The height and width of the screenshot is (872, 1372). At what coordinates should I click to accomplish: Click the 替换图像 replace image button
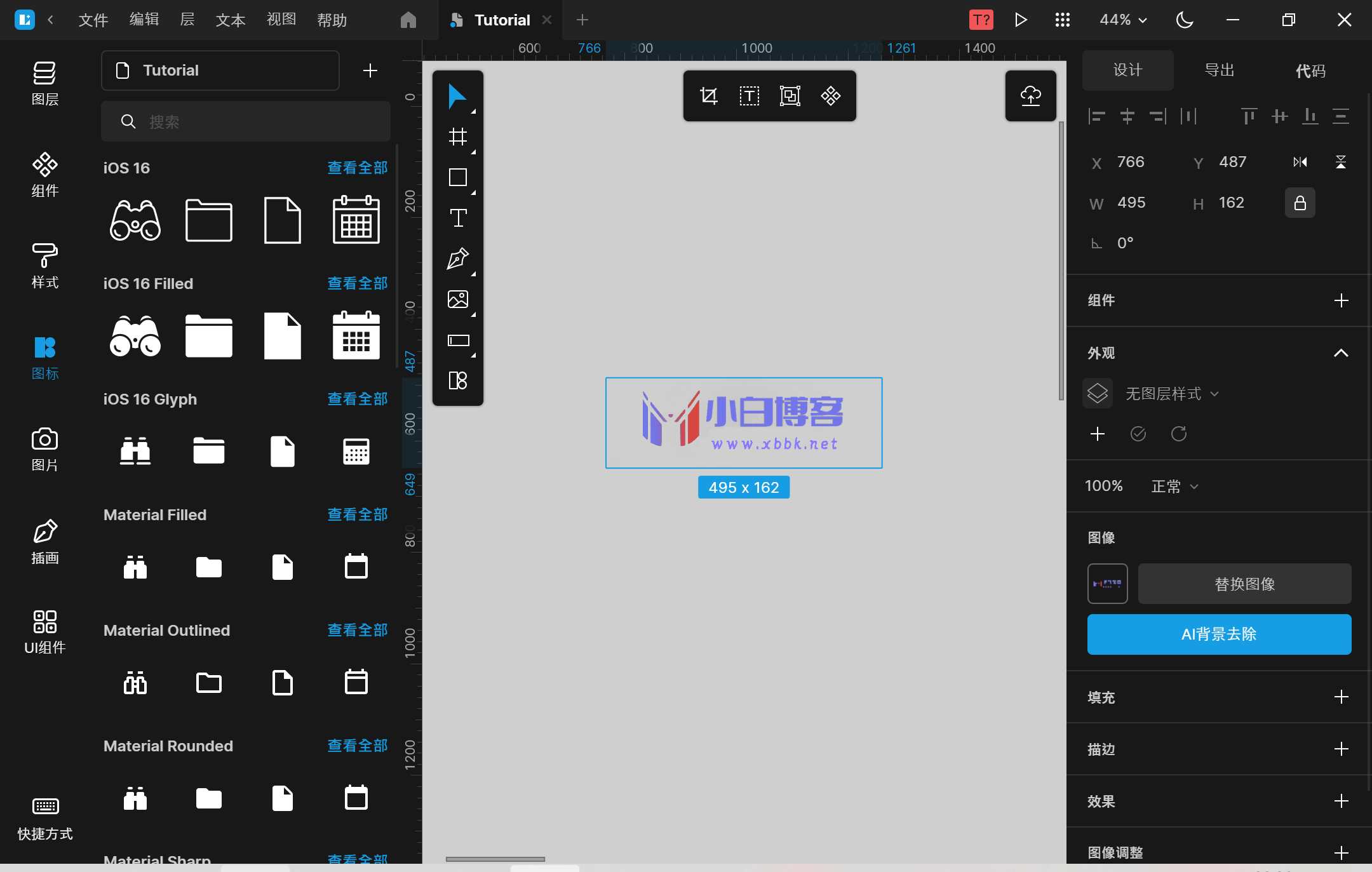pos(1244,584)
